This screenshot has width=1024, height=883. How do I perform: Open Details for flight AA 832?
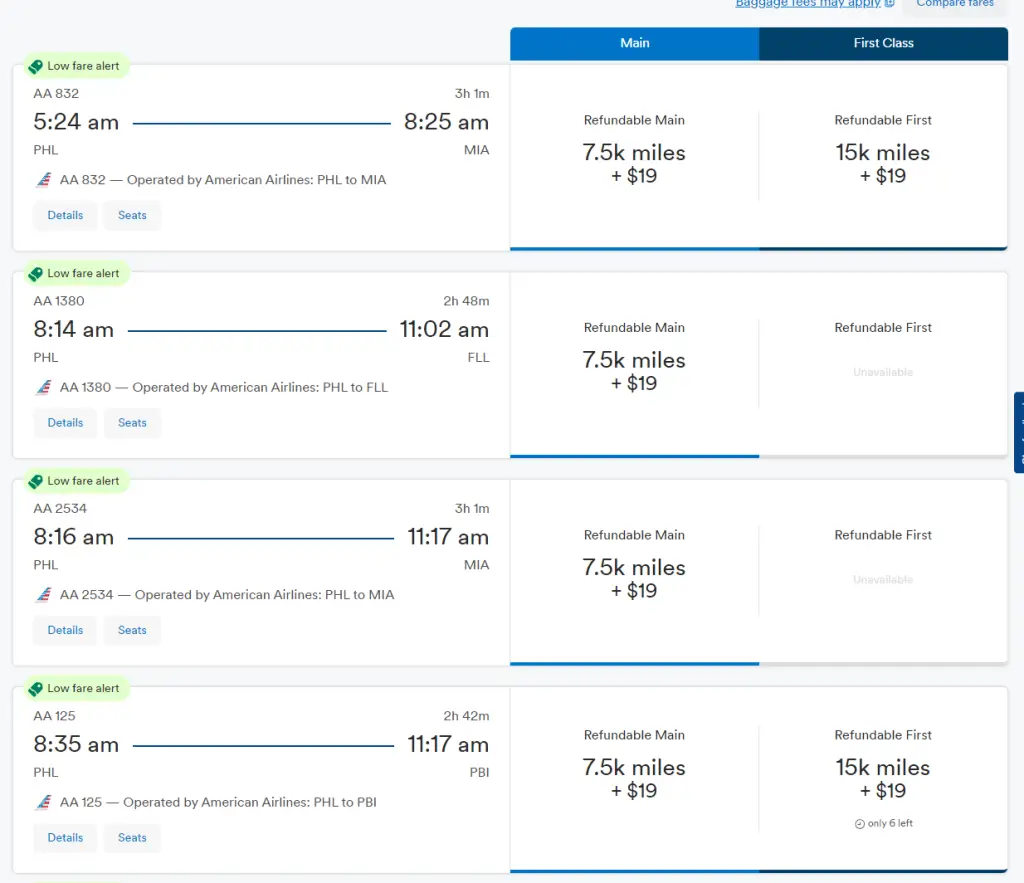65,215
